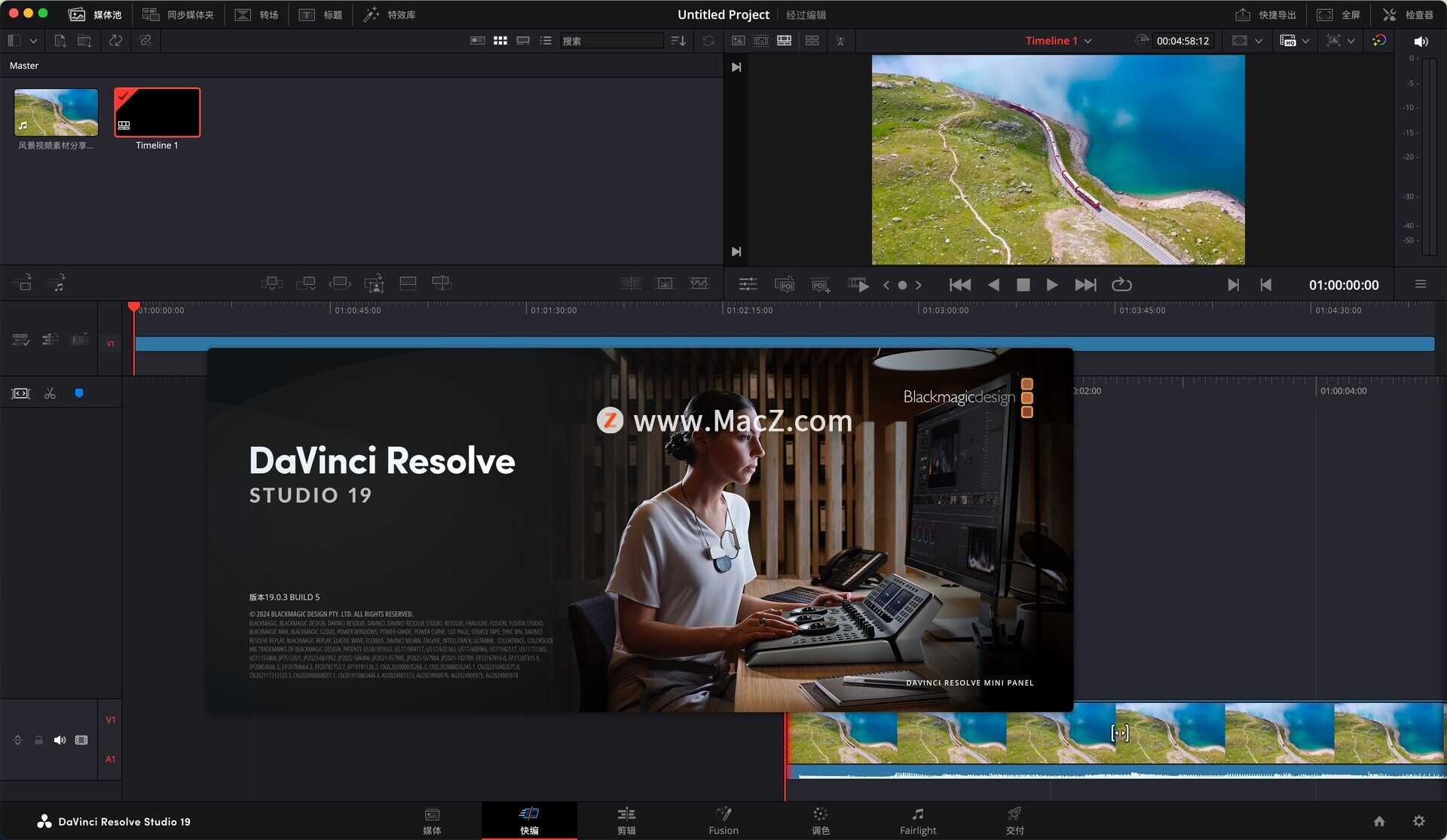Open the 检查器 inspector panel
The height and width of the screenshot is (840, 1447).
click(1408, 14)
